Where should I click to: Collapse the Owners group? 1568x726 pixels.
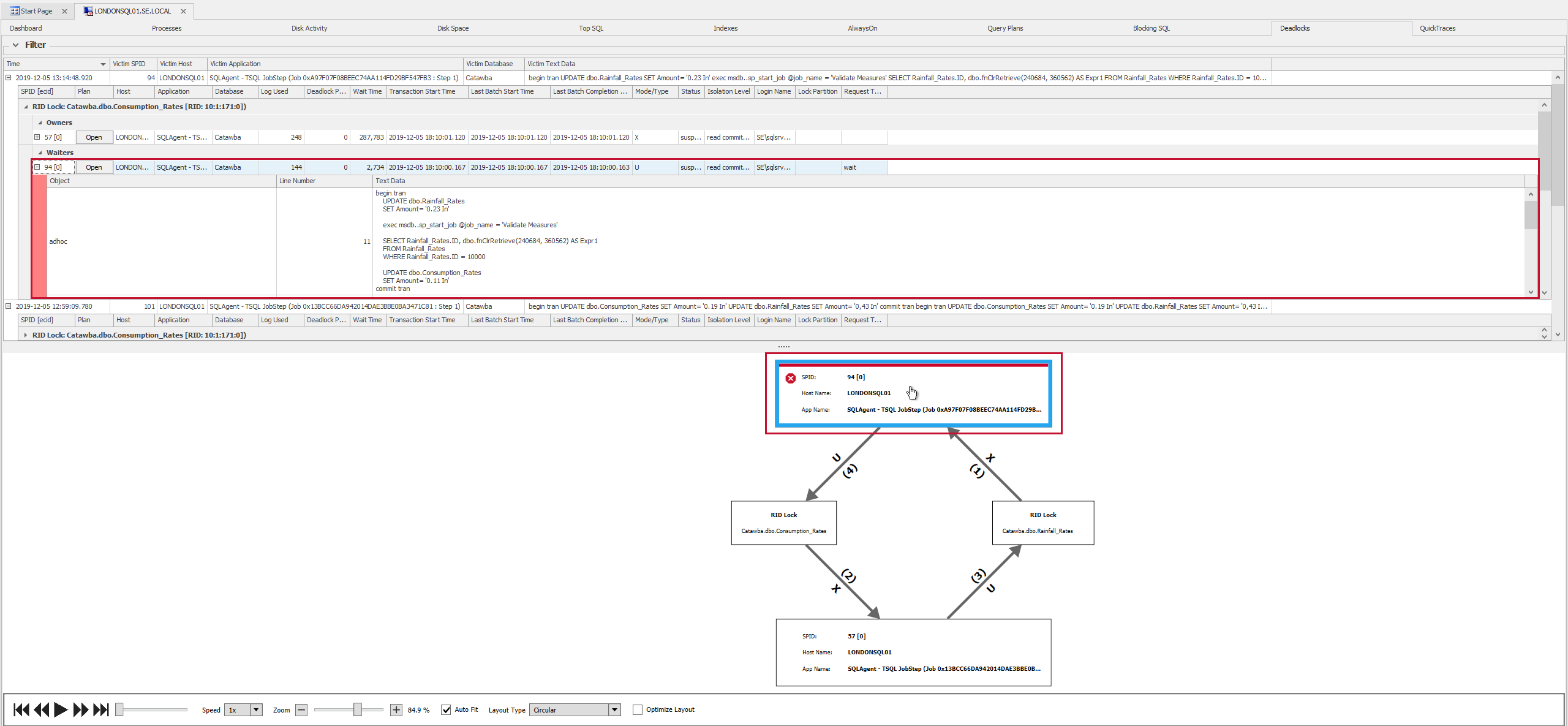39,123
